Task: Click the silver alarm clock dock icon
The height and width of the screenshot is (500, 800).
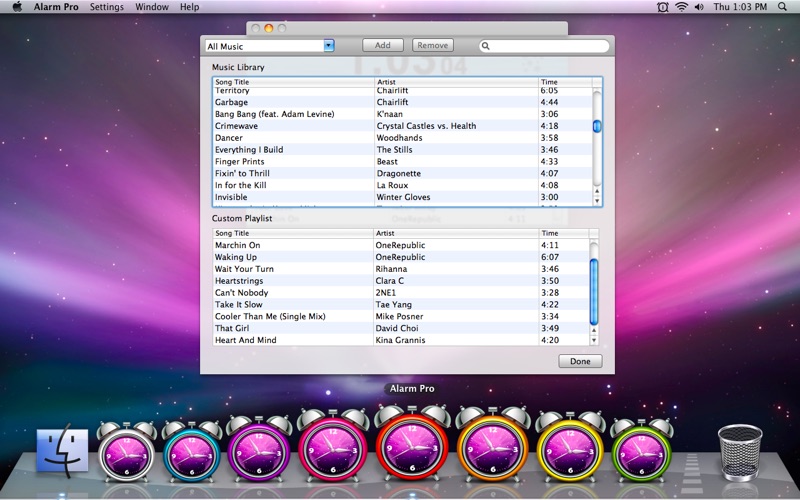Action: pyautogui.click(x=127, y=450)
